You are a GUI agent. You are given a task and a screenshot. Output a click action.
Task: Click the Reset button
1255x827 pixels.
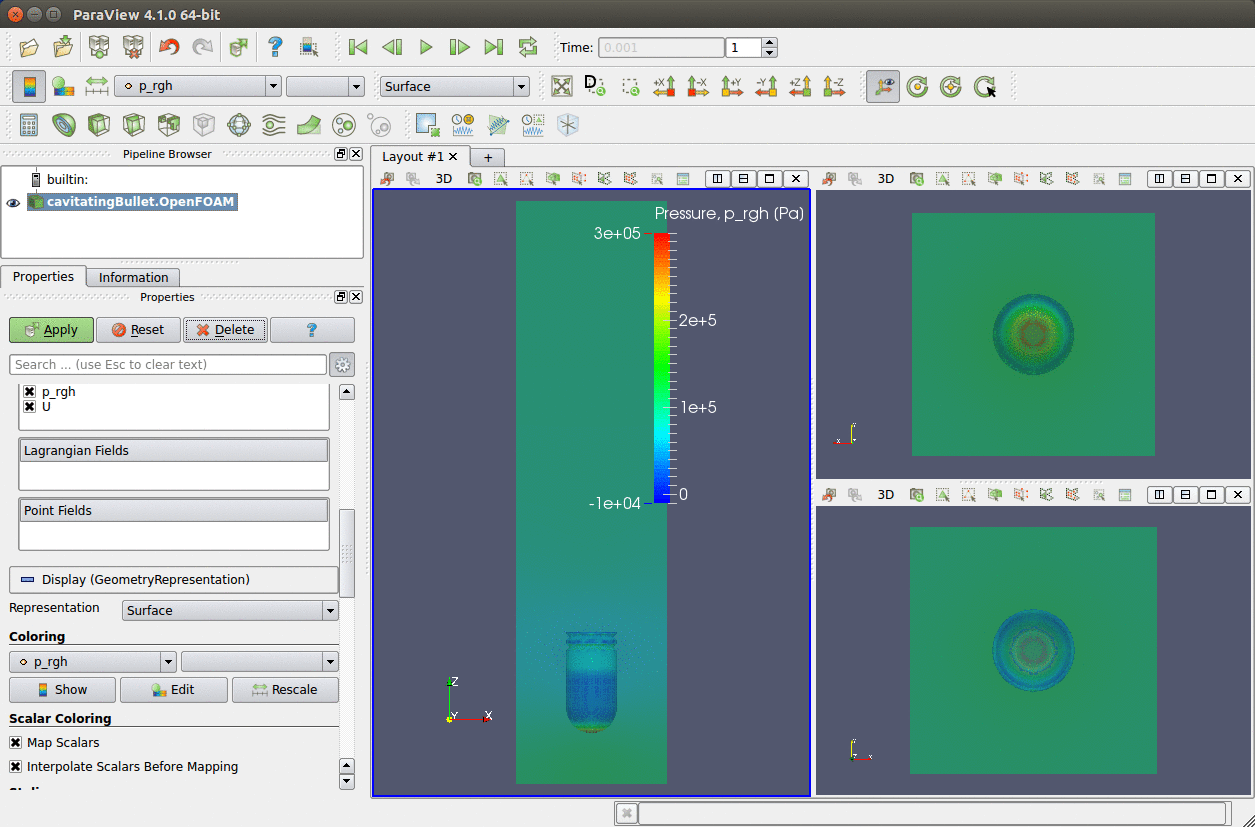click(138, 330)
